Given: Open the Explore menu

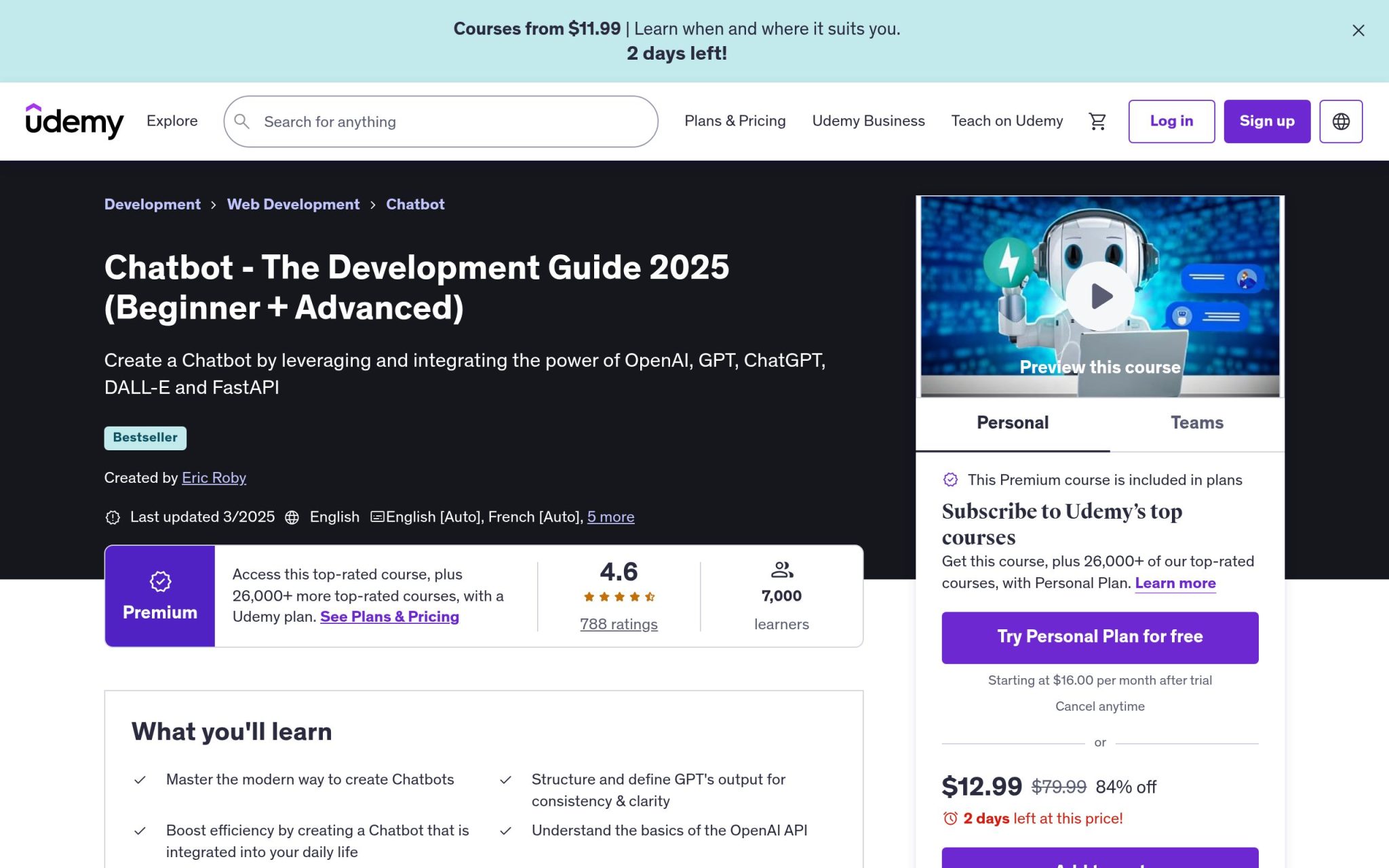Looking at the screenshot, I should 172,121.
